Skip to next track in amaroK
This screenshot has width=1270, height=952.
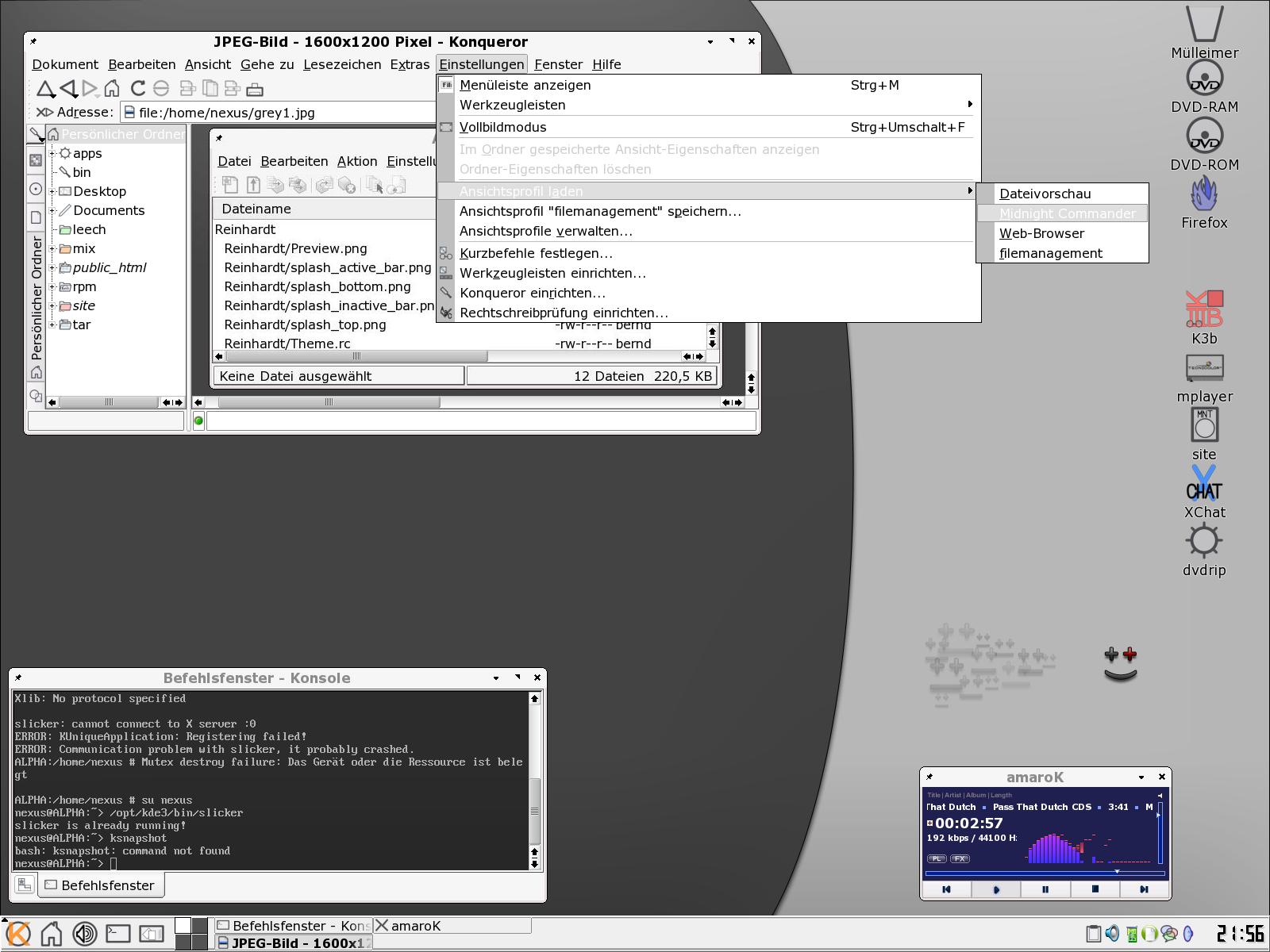point(1144,889)
